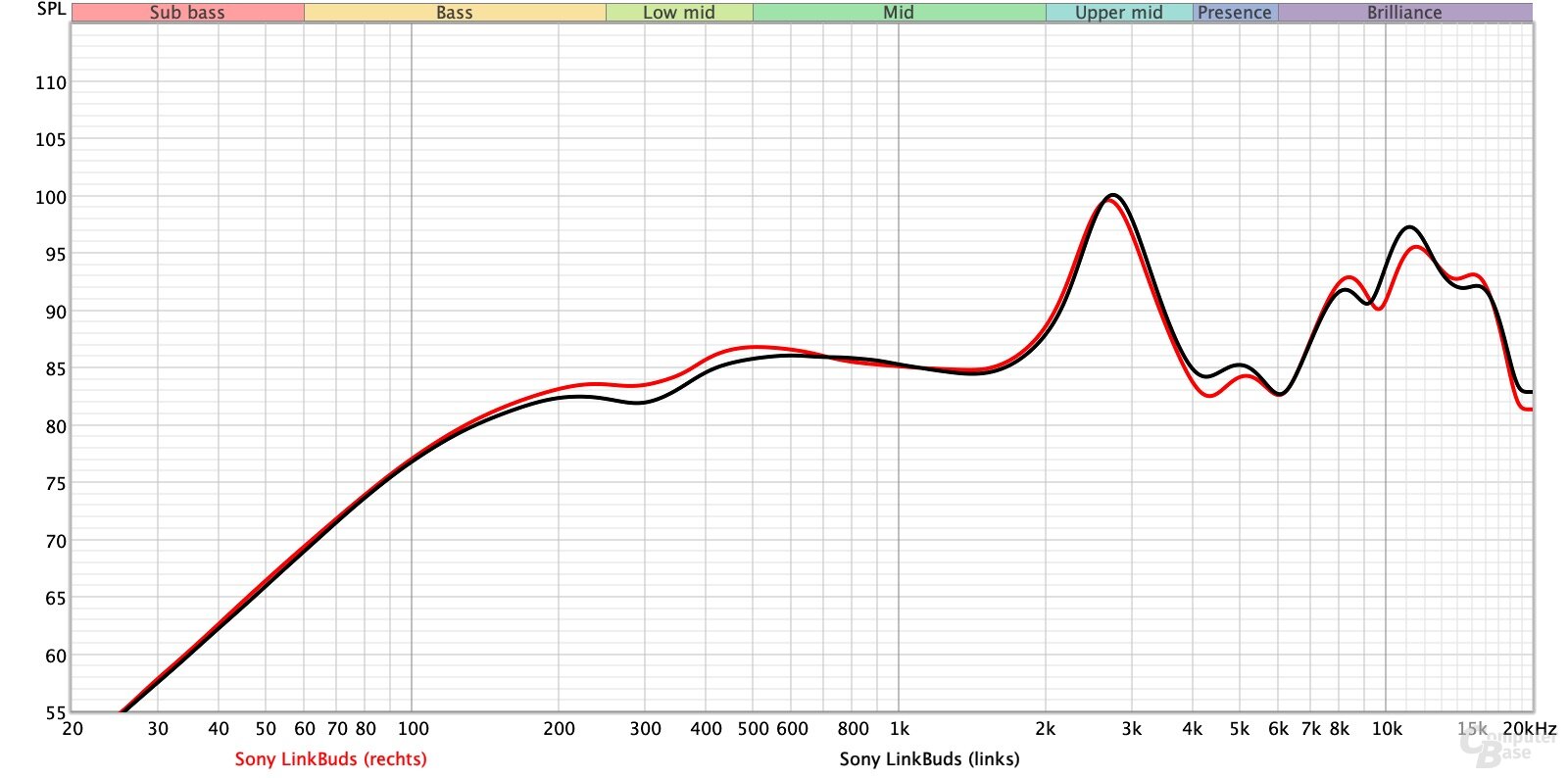Click the 5k frequency axis label
Screen dimensions: 1568x778
pyautogui.click(x=1240, y=729)
